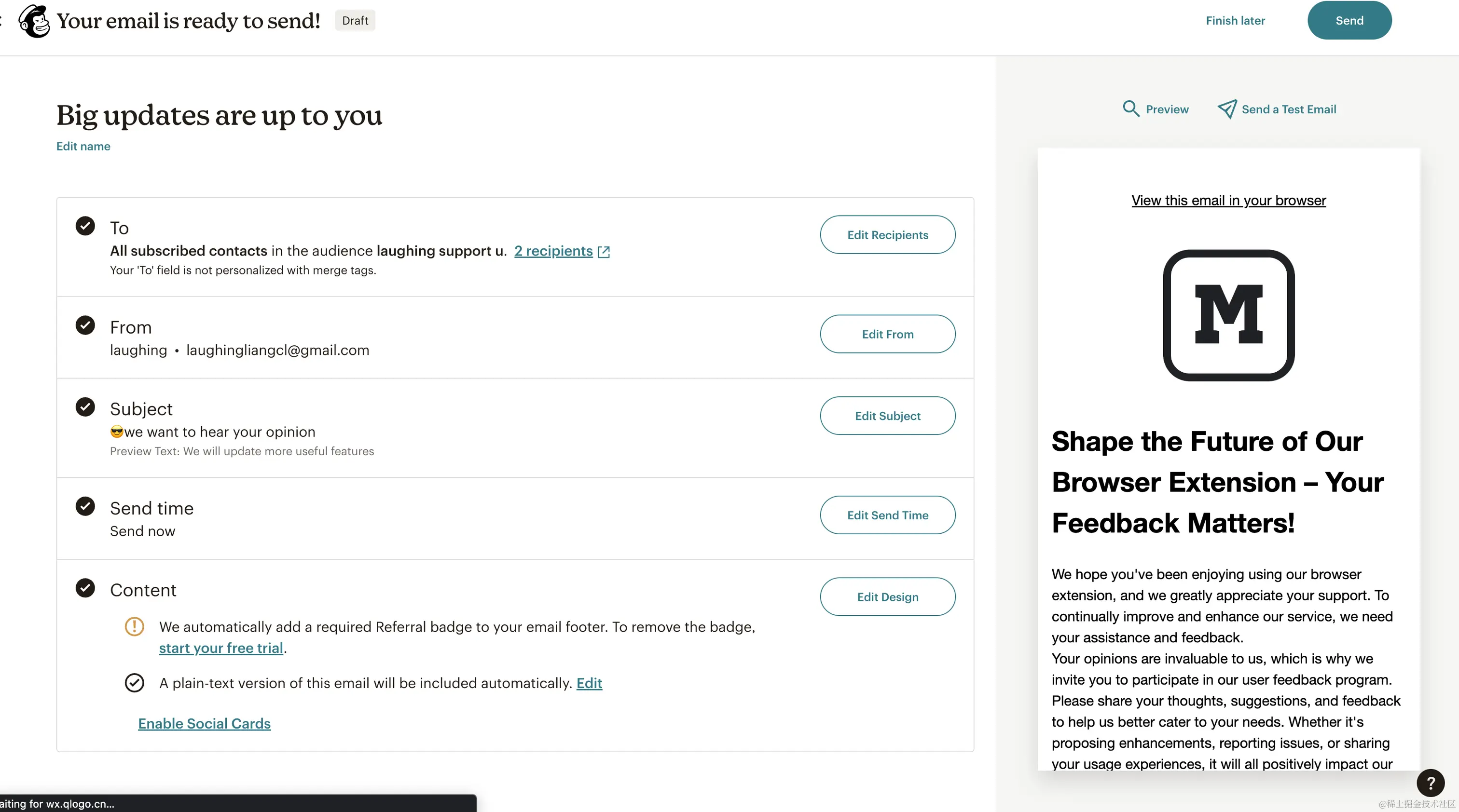The image size is (1459, 812).
Task: Open Edit Recipients
Action: click(888, 235)
